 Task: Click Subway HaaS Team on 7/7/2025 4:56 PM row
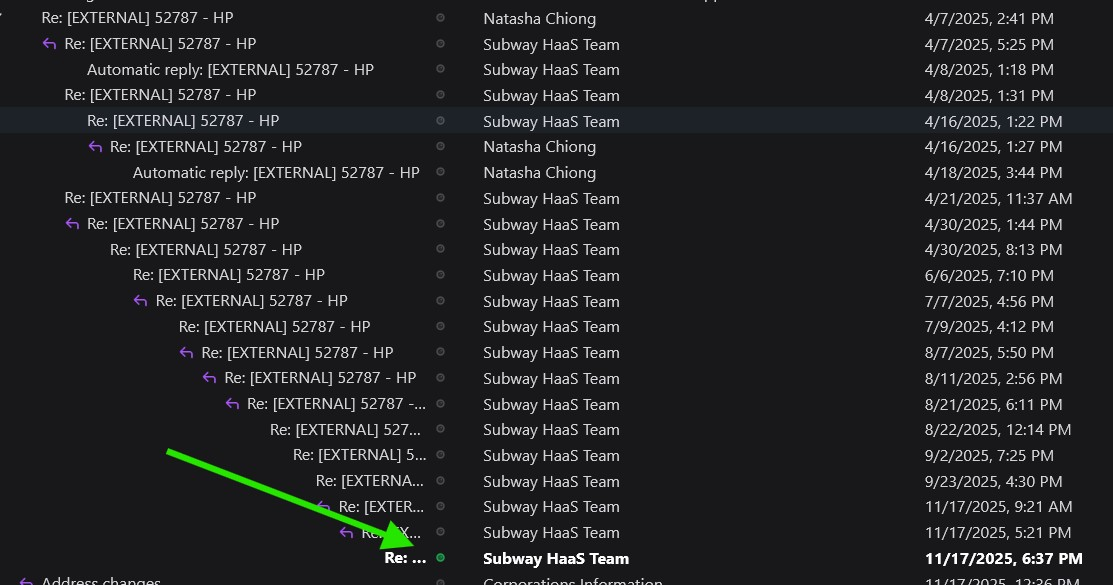[552, 302]
